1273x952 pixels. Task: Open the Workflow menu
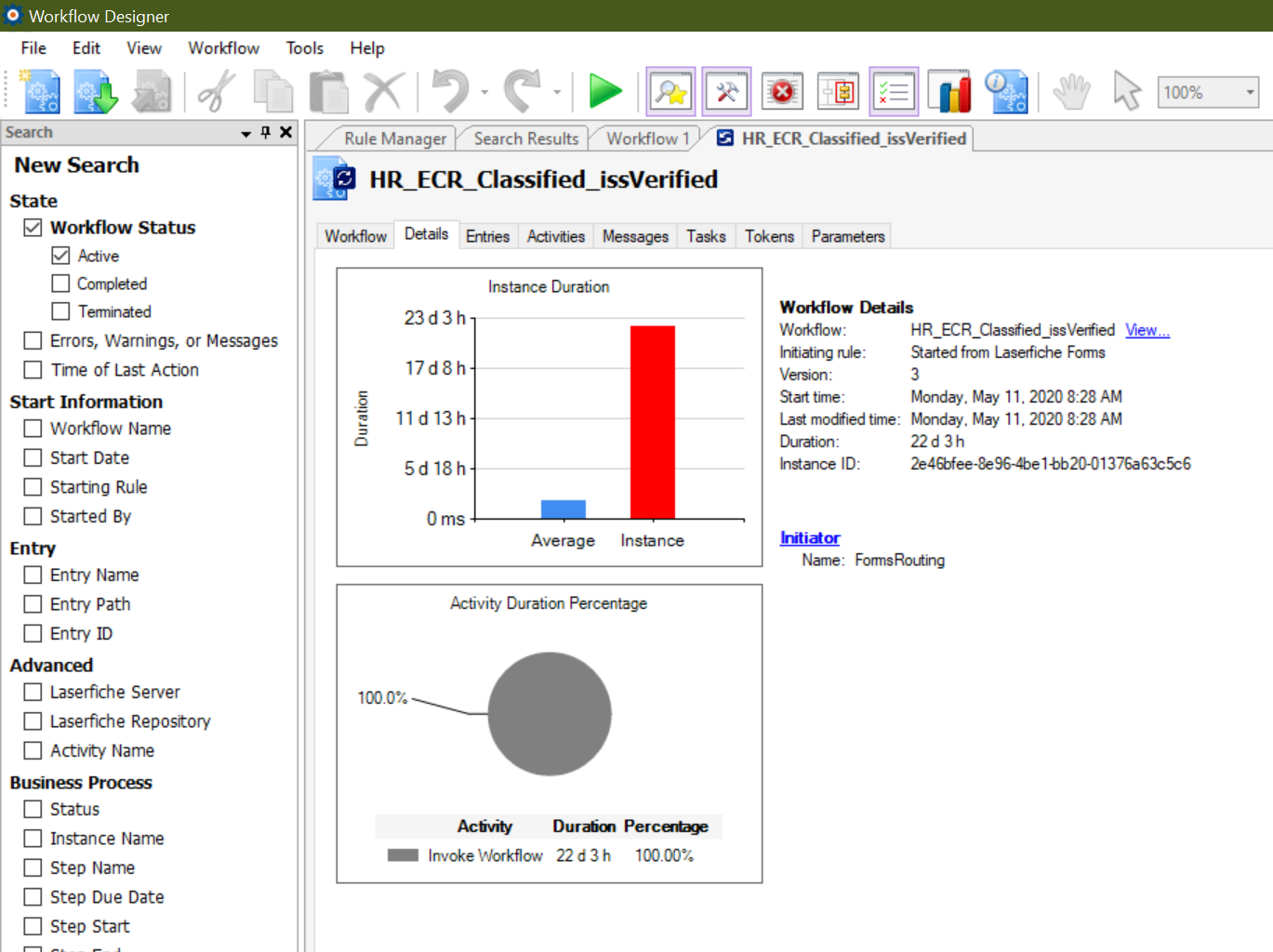(x=224, y=48)
